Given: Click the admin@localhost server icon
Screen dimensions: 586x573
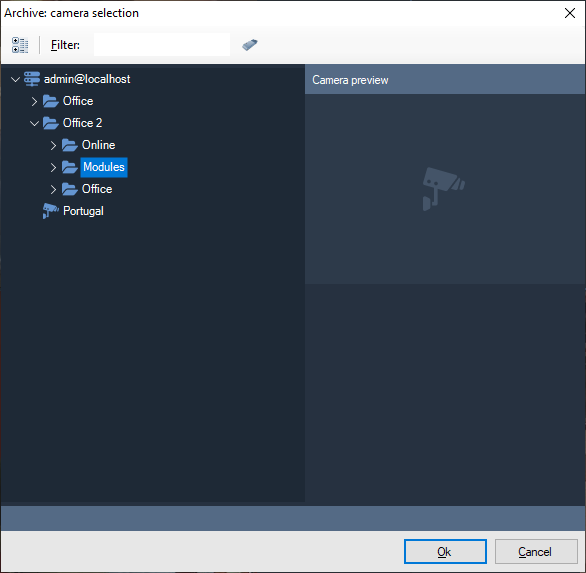Looking at the screenshot, I should (x=32, y=79).
